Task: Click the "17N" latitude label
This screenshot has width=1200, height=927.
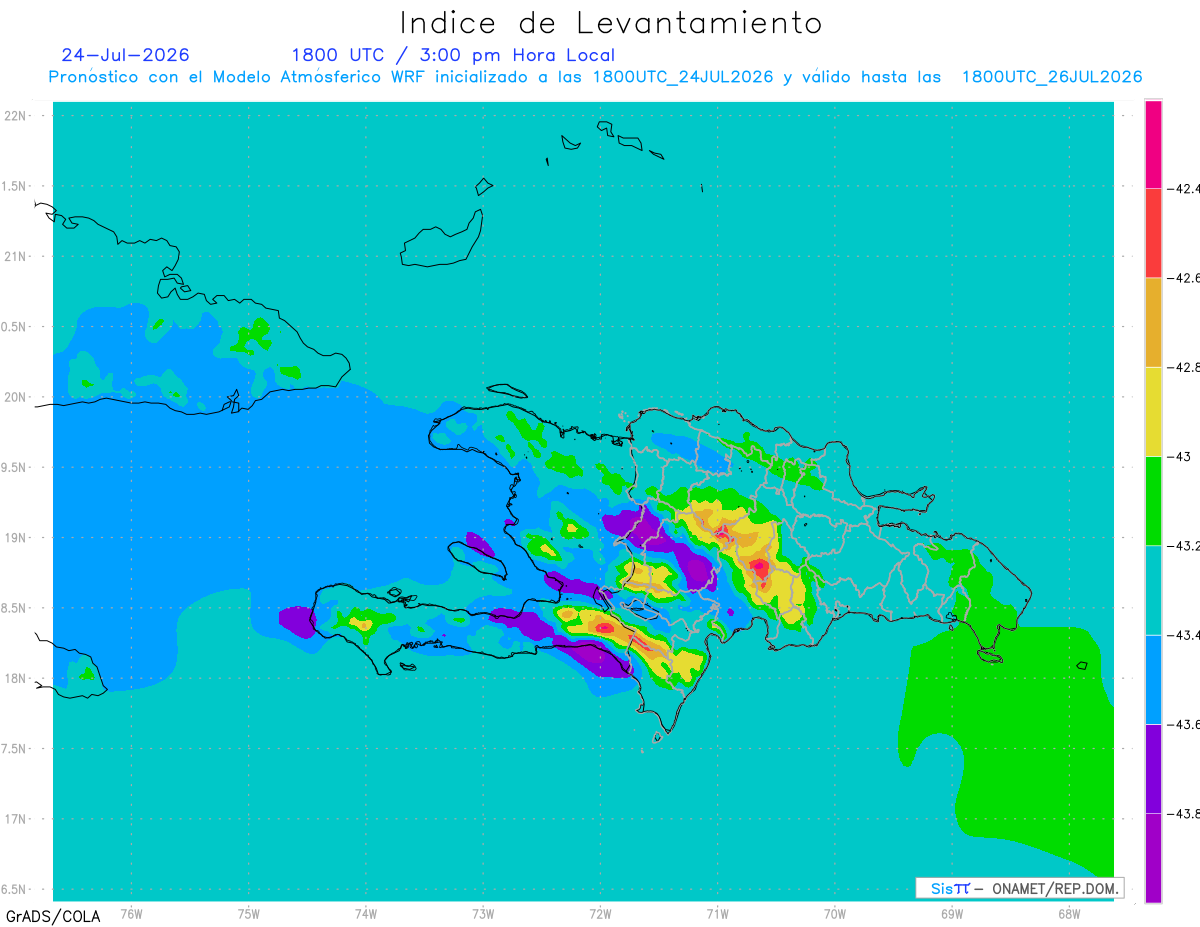Action: tap(16, 819)
